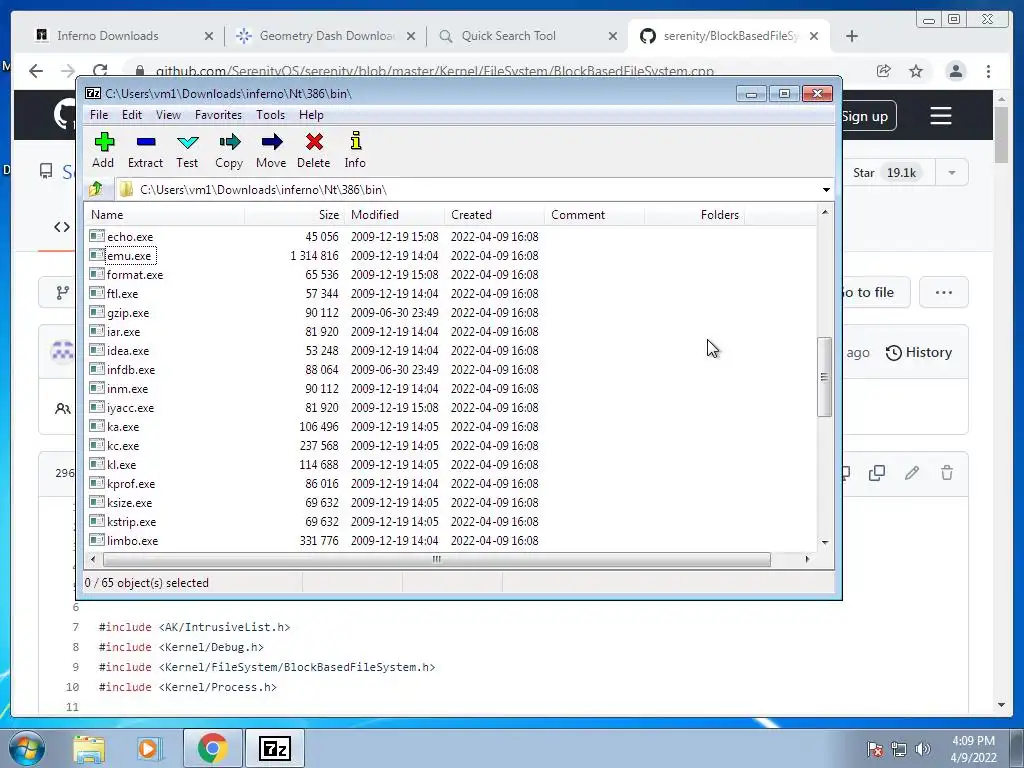Open the Chrome profile avatar
Screen dimensions: 1024x768
pos(955,71)
